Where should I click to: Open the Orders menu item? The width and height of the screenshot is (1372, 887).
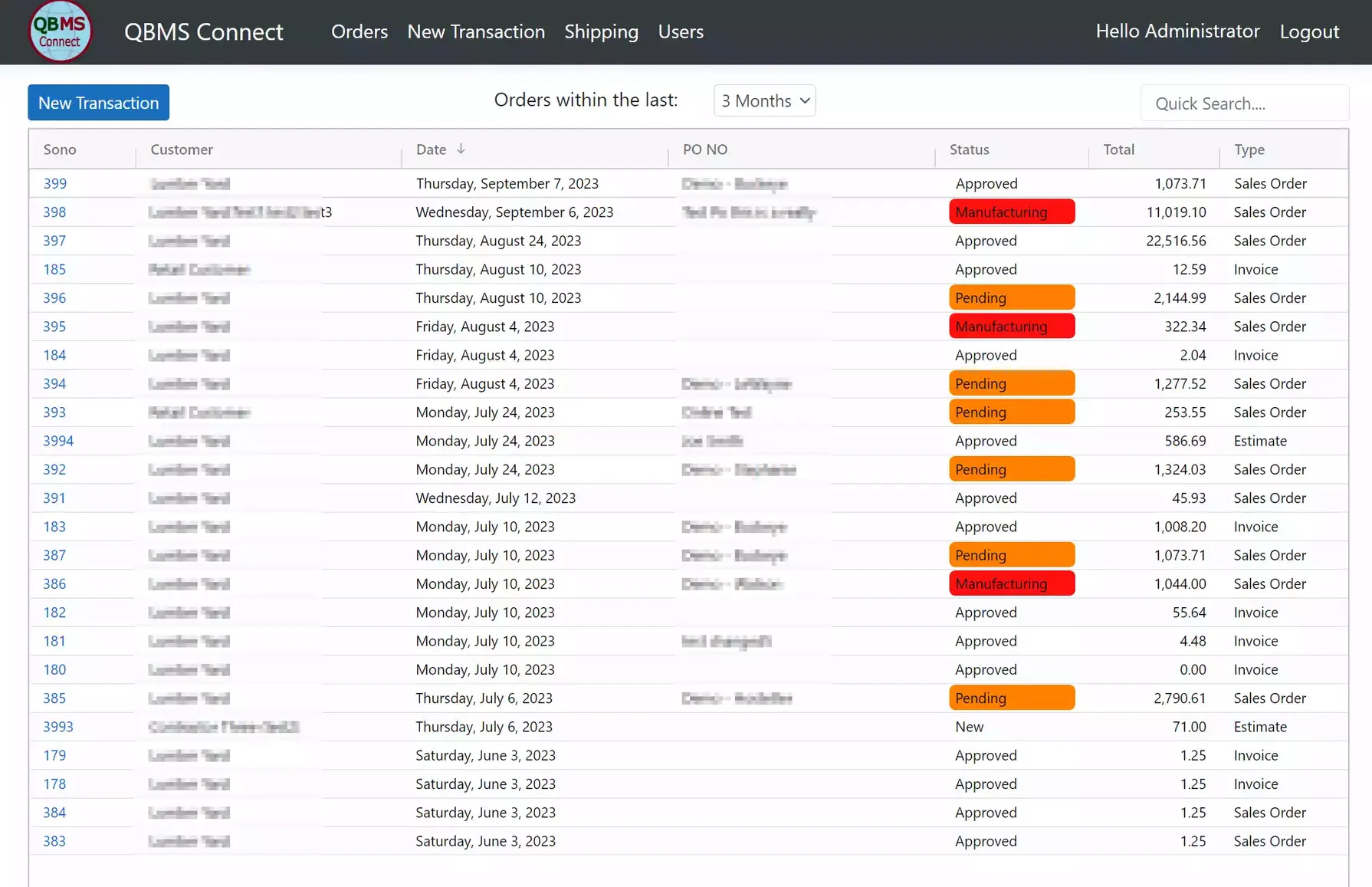pyautogui.click(x=359, y=31)
